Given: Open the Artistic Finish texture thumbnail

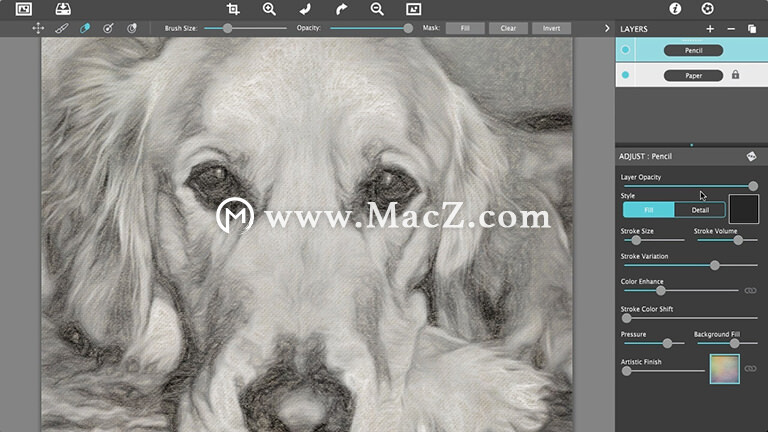Looking at the screenshot, I should (x=724, y=369).
